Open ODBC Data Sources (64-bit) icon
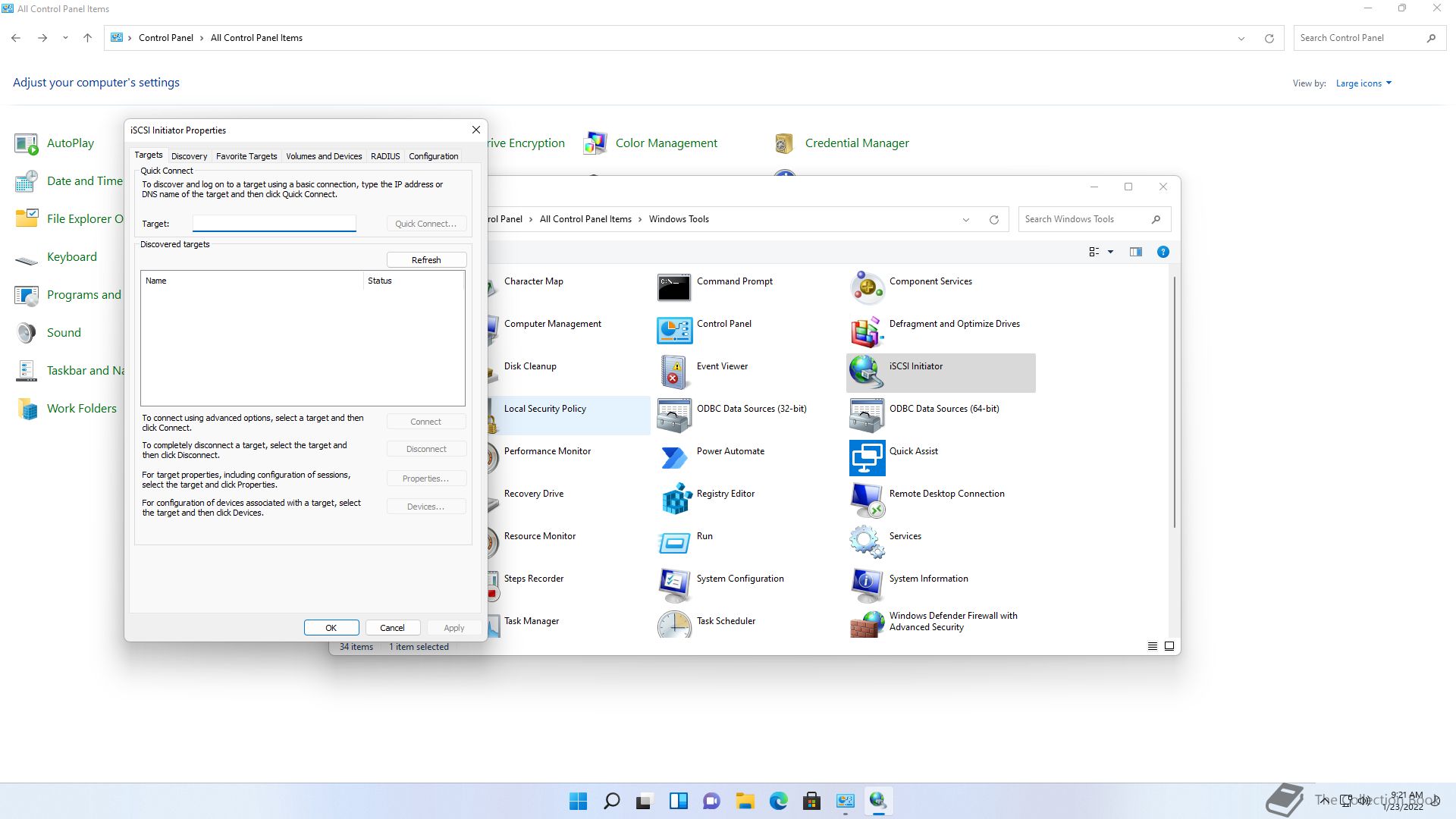 click(x=867, y=415)
